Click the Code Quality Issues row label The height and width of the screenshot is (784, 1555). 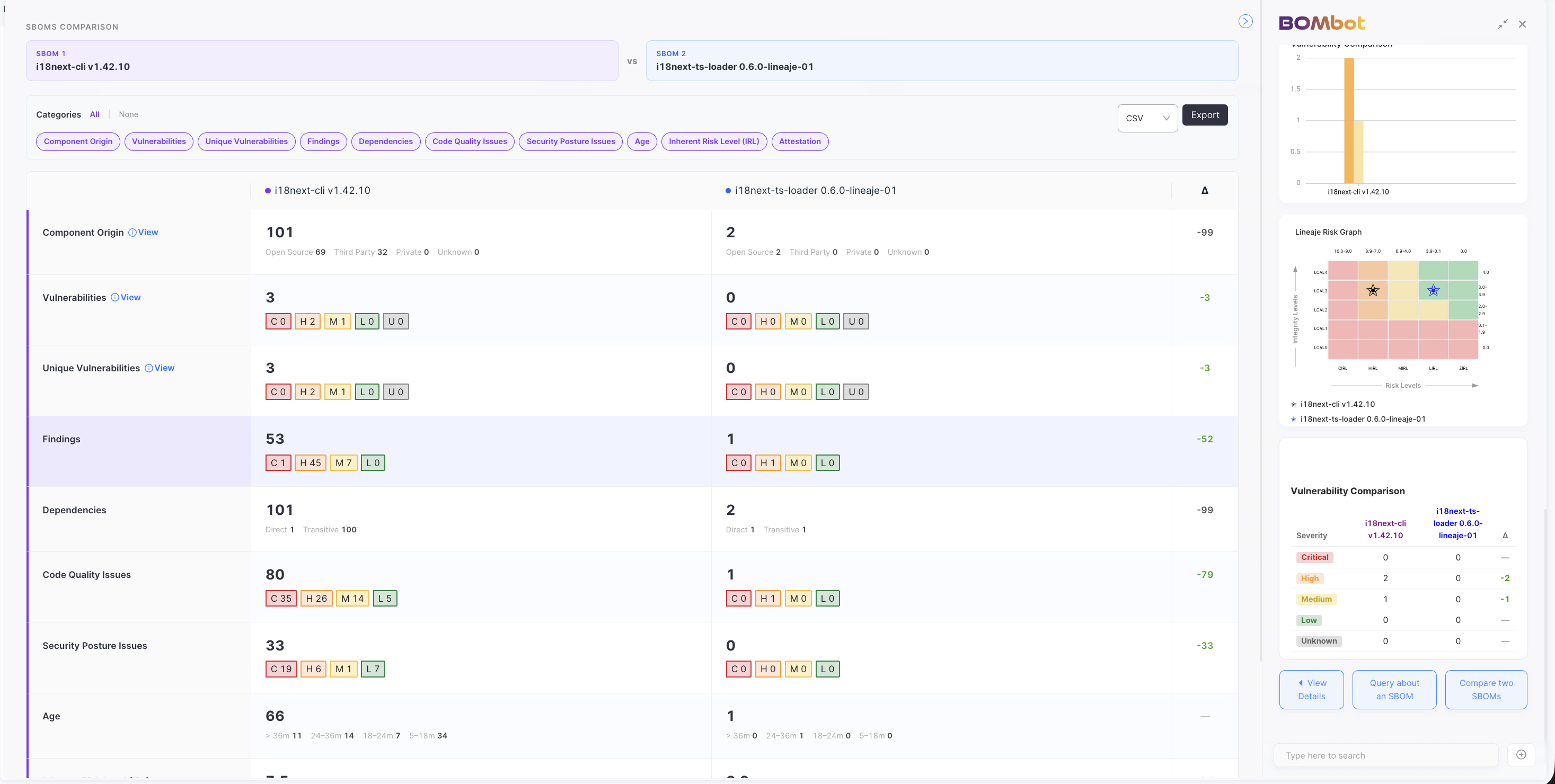[86, 575]
